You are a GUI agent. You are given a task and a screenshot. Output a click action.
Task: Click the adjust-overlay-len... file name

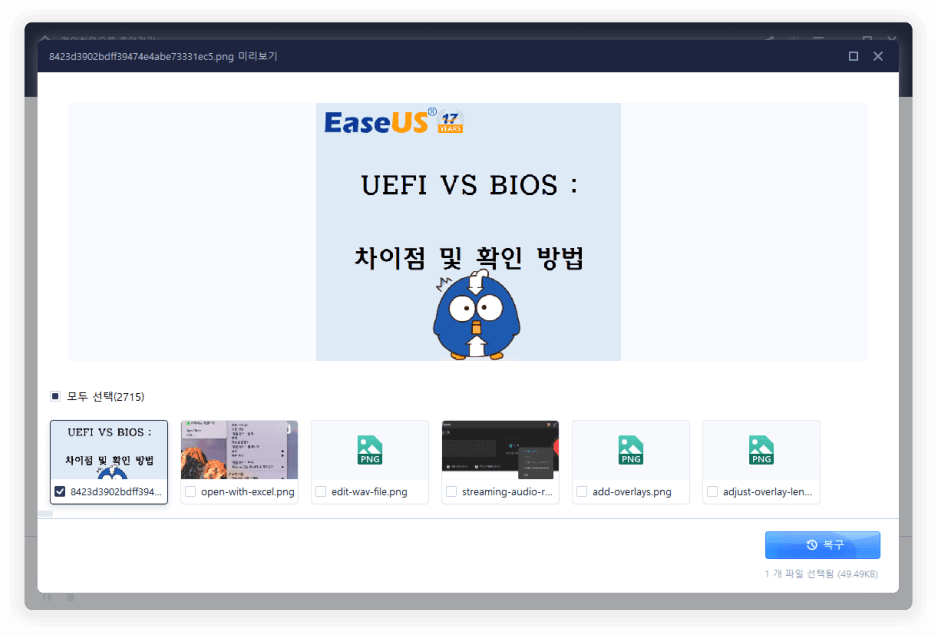tap(767, 492)
